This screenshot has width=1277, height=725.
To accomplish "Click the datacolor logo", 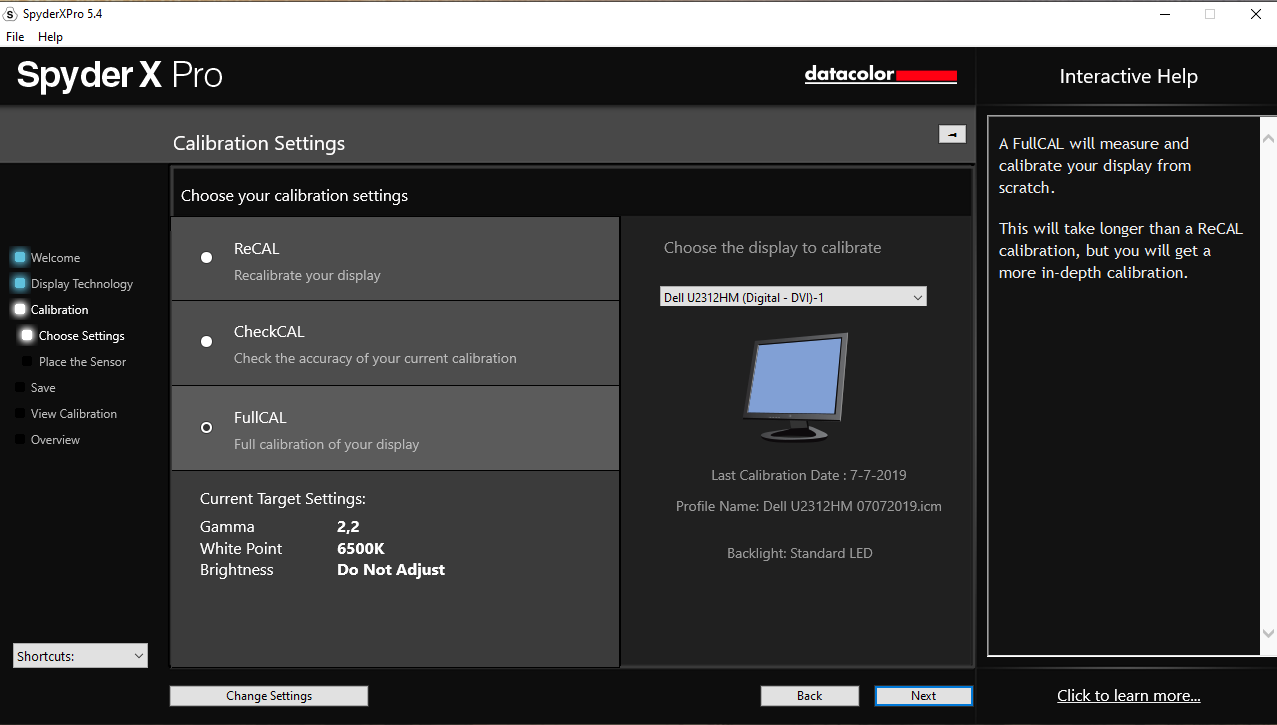I will [x=881, y=75].
